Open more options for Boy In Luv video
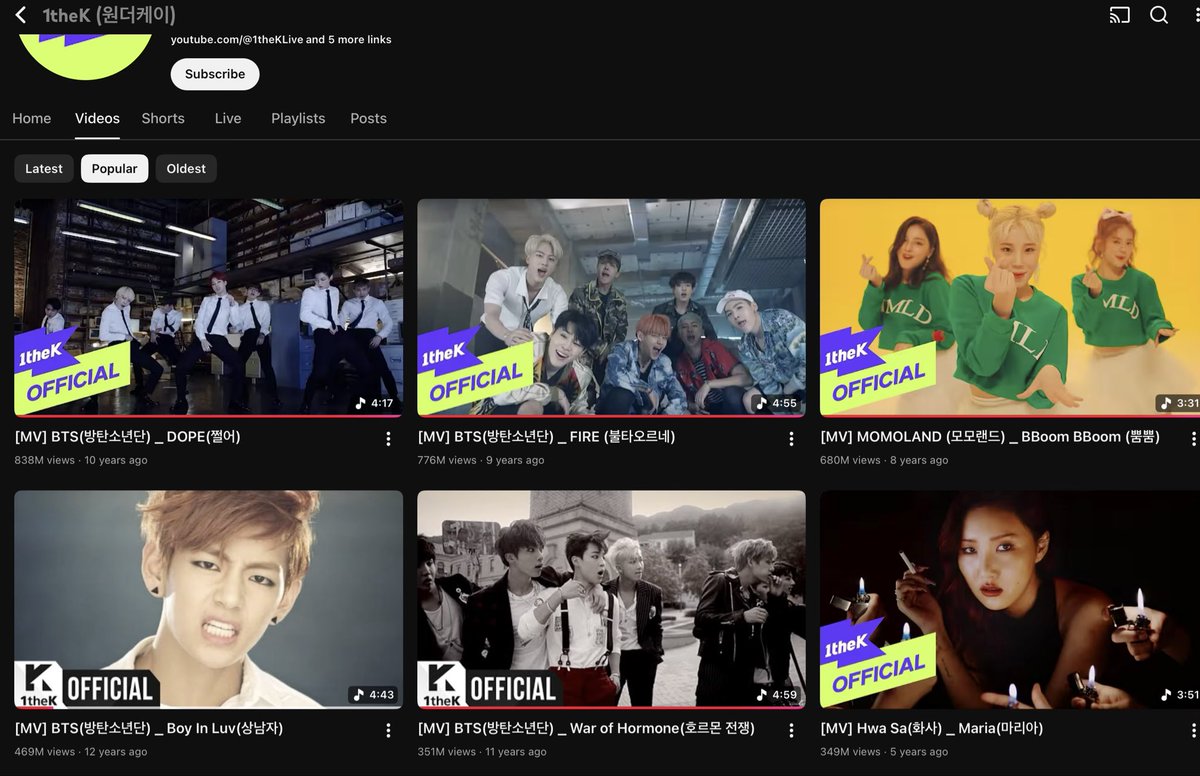The image size is (1200, 776). [x=388, y=731]
